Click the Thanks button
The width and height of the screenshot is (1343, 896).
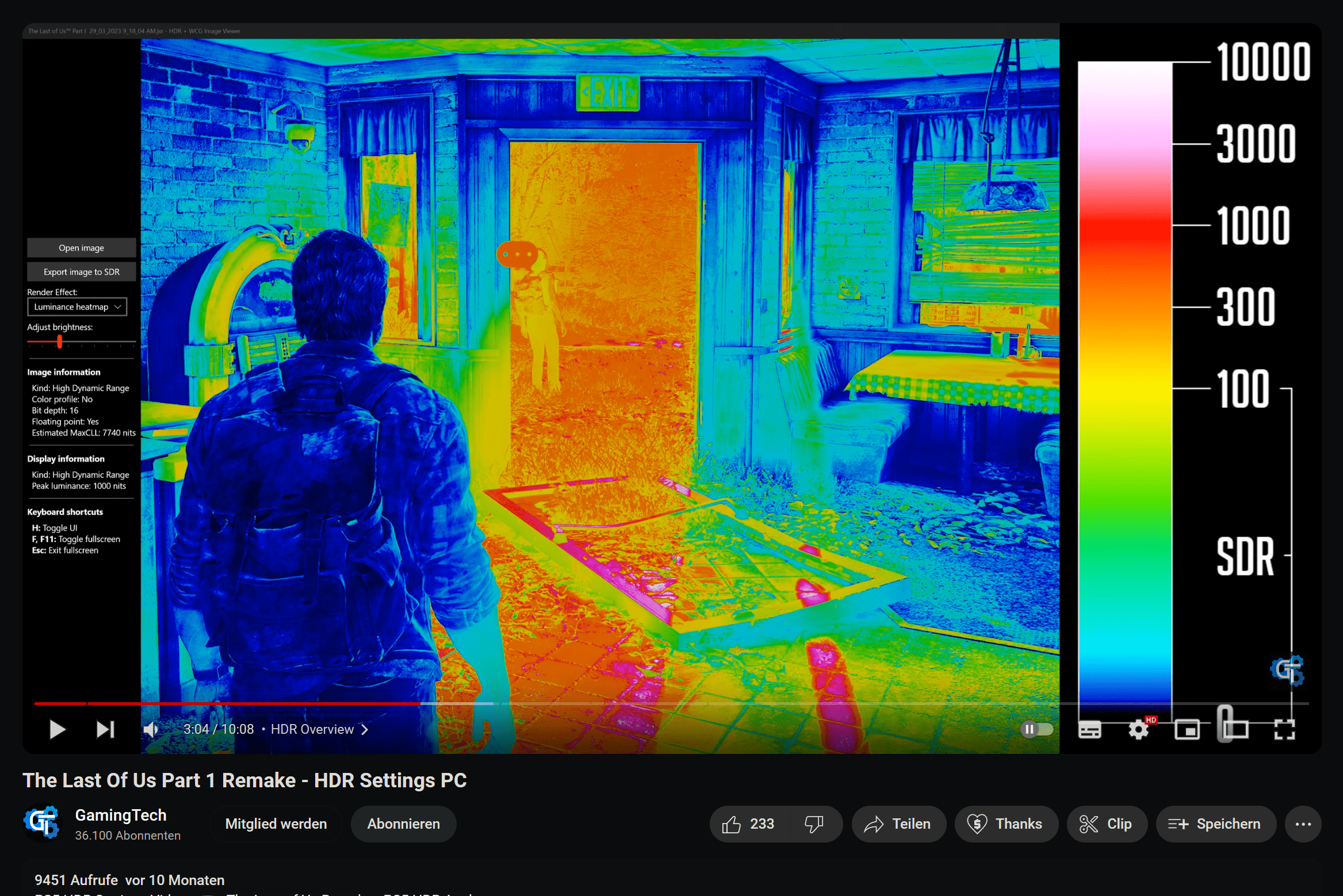tap(1006, 824)
